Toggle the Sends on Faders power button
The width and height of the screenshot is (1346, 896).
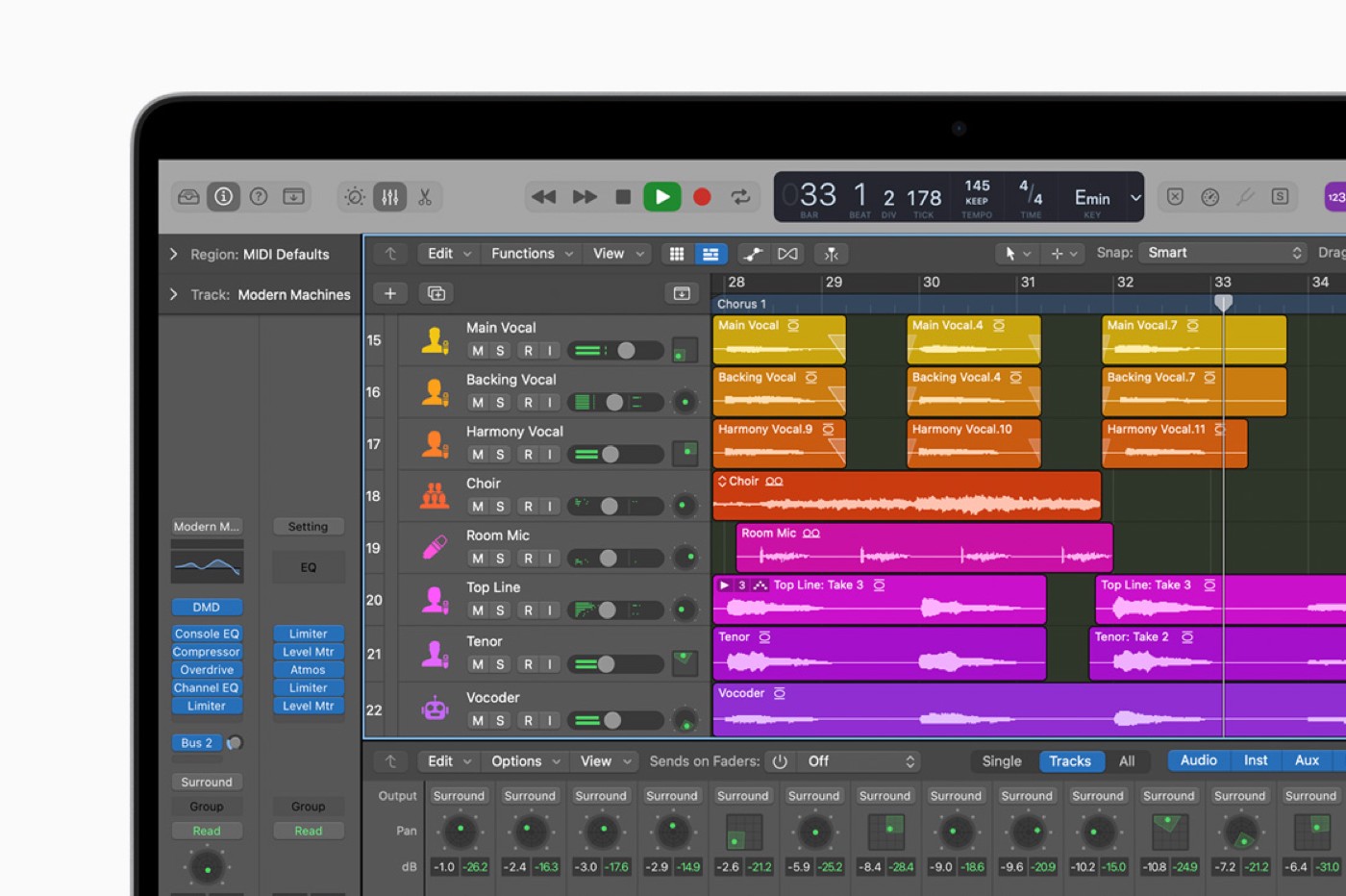(780, 761)
